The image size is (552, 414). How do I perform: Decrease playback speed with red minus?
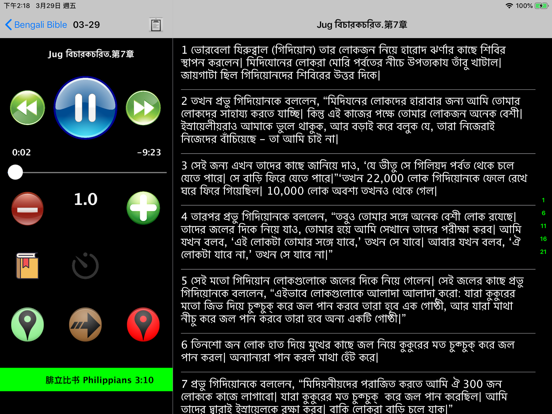point(27,208)
